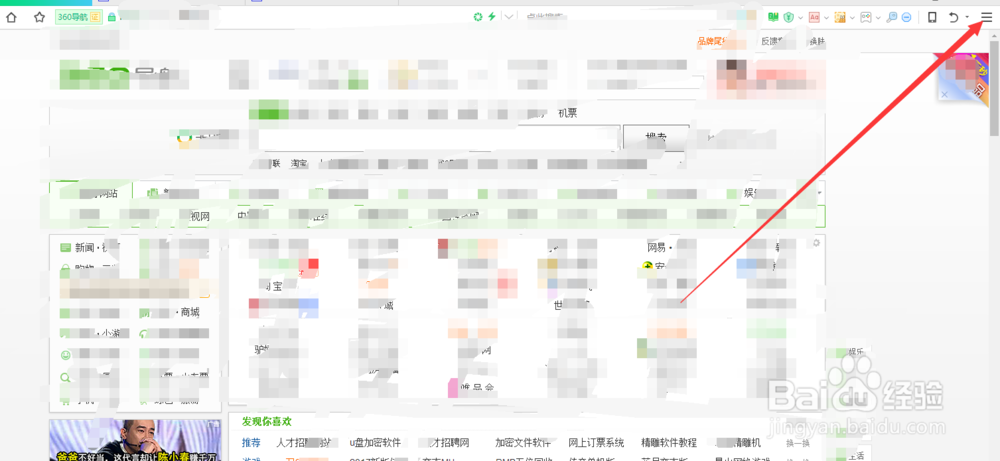Viewport: 1000px width, 461px height.
Task: Expand the dropdown beside the Aa icon
Action: click(826, 18)
